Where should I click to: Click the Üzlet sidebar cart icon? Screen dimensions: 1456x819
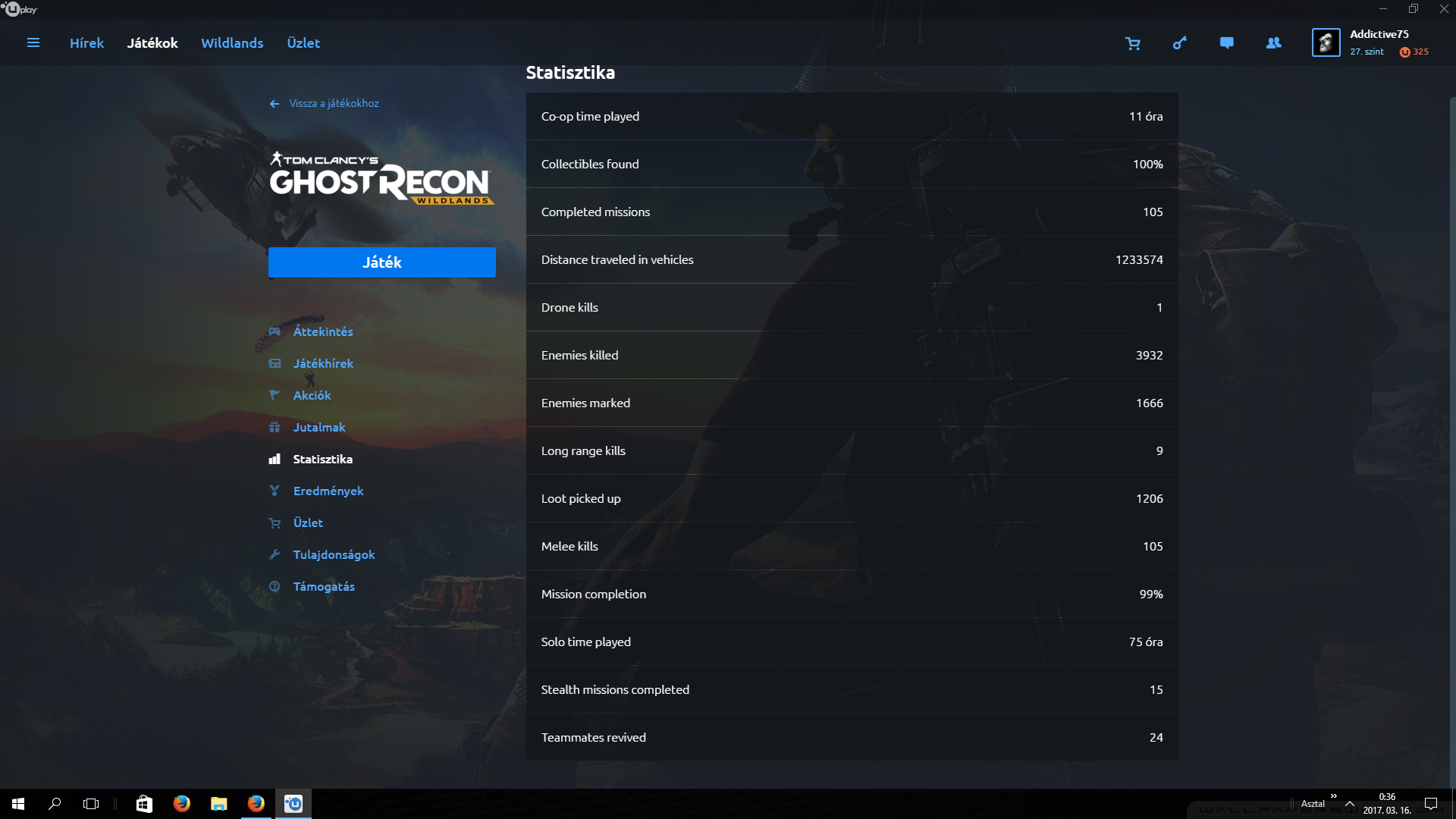point(275,522)
